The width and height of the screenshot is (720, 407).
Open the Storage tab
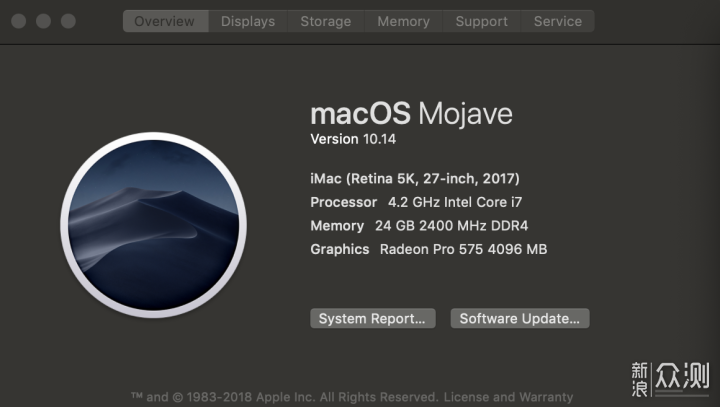[326, 21]
